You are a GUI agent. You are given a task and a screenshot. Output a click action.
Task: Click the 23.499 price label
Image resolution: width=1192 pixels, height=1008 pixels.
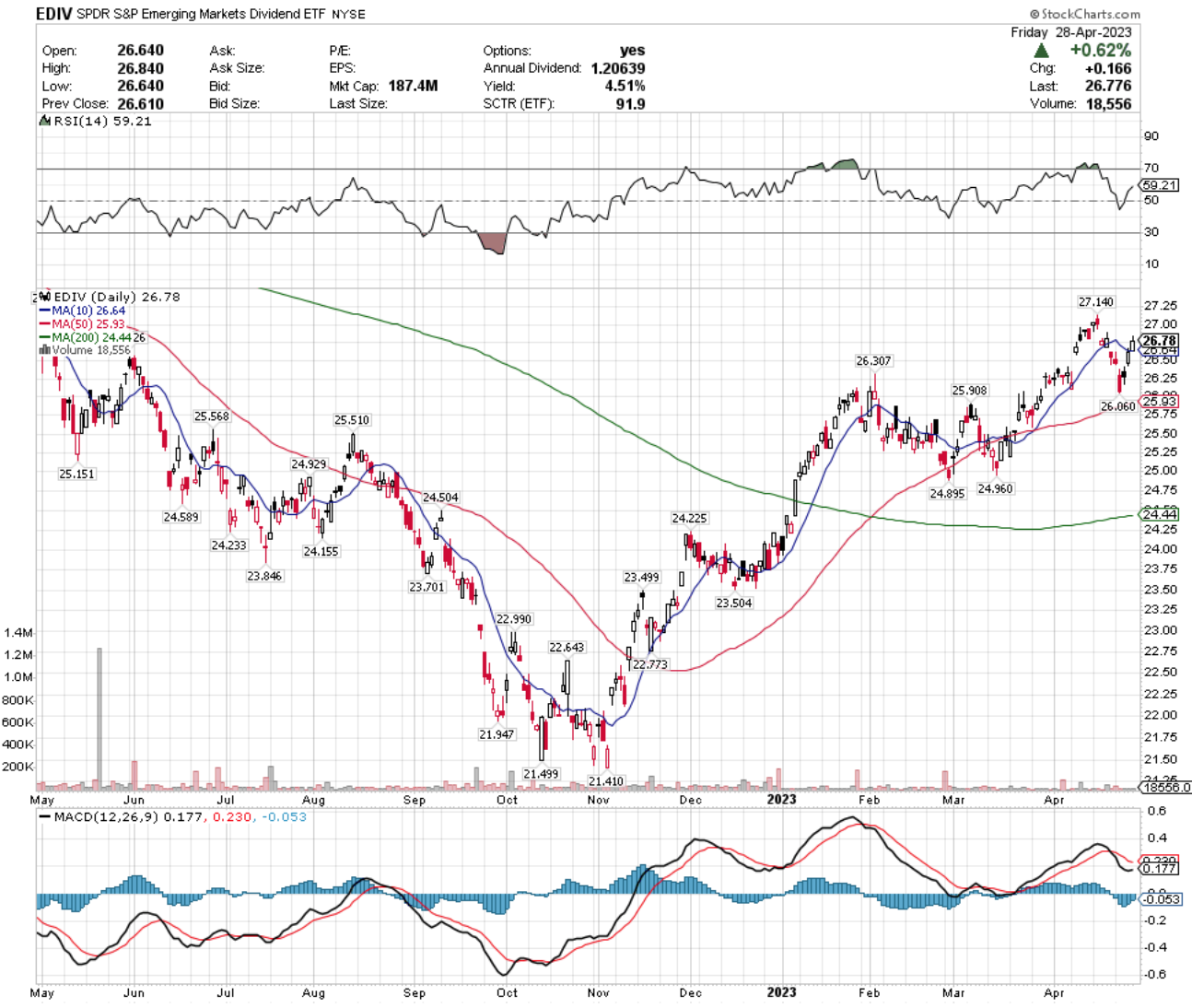[x=642, y=577]
